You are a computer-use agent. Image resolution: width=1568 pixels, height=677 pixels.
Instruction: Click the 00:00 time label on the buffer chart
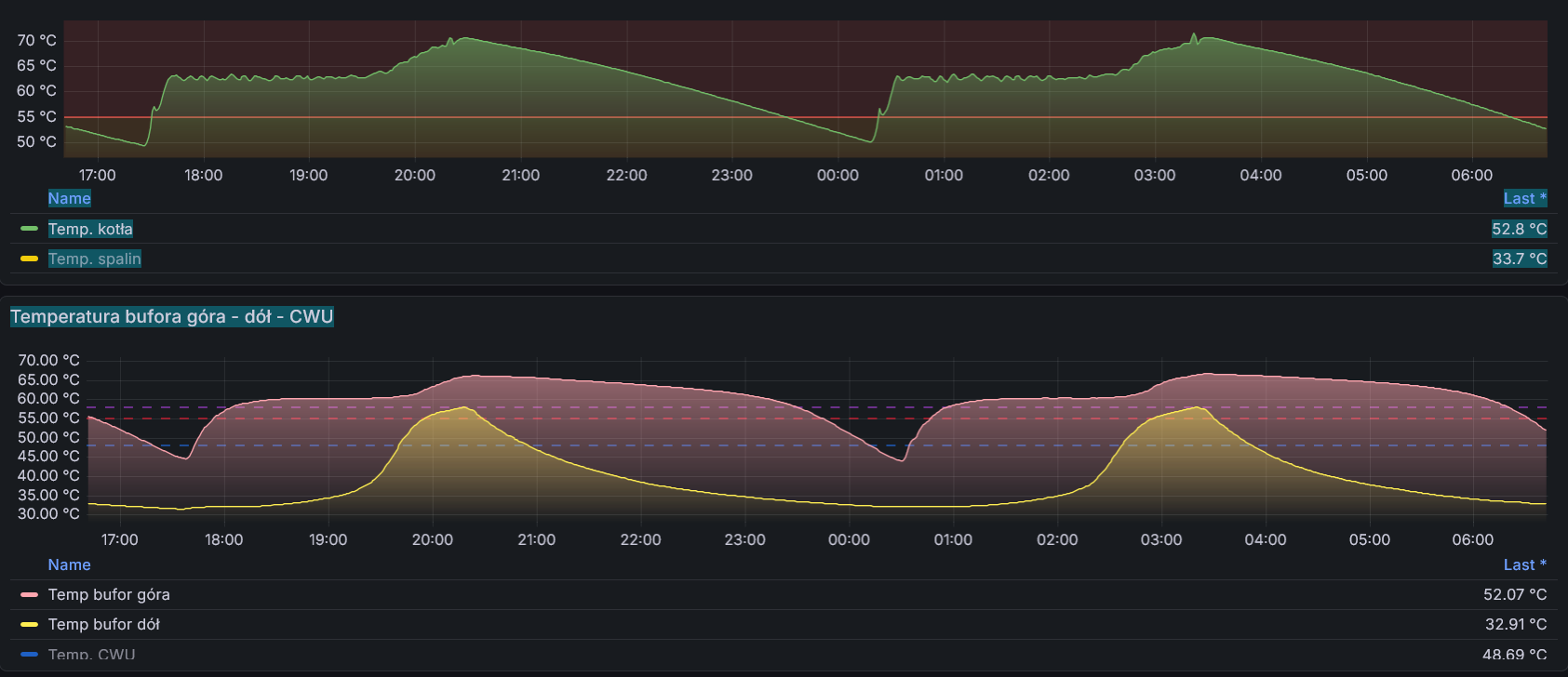pyautogui.click(x=849, y=539)
